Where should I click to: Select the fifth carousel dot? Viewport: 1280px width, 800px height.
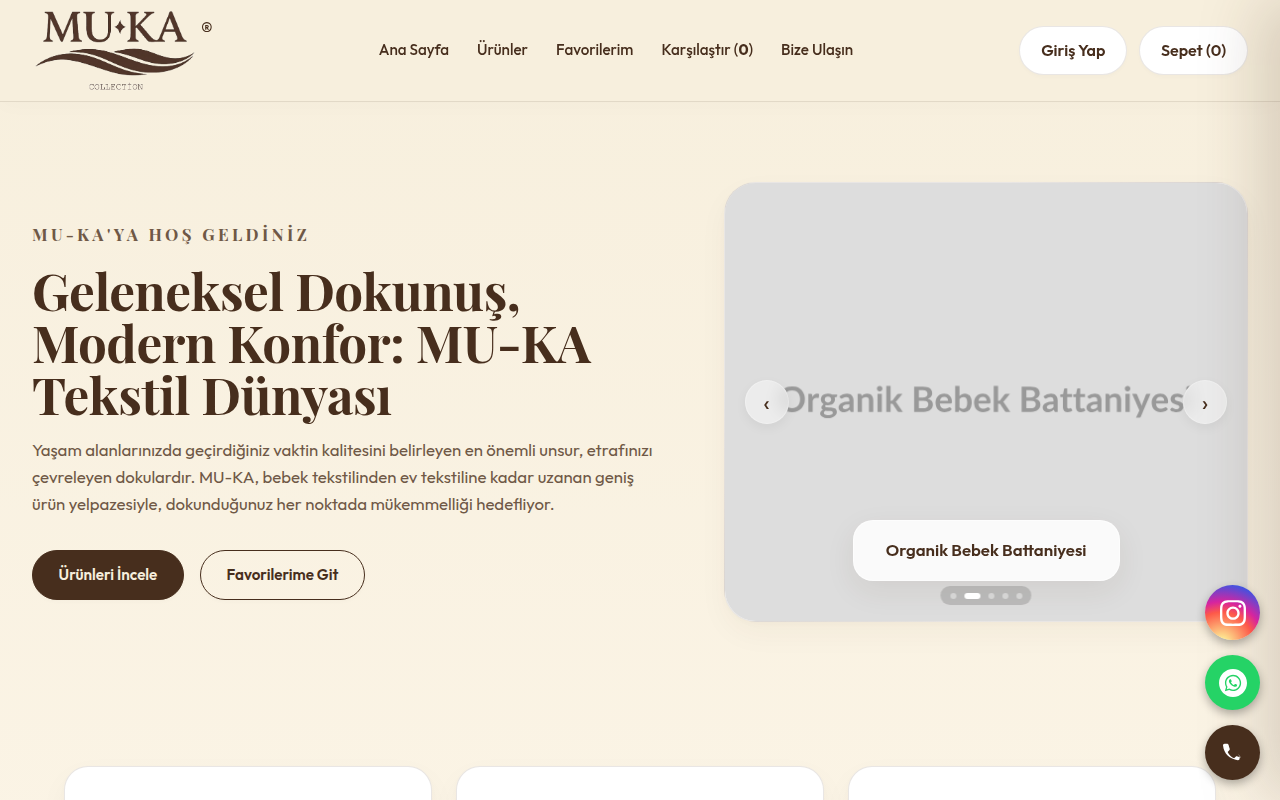pos(1019,596)
